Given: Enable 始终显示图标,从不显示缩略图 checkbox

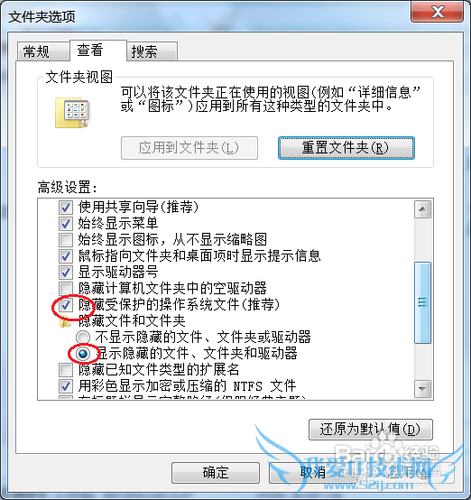Looking at the screenshot, I should [x=65, y=240].
